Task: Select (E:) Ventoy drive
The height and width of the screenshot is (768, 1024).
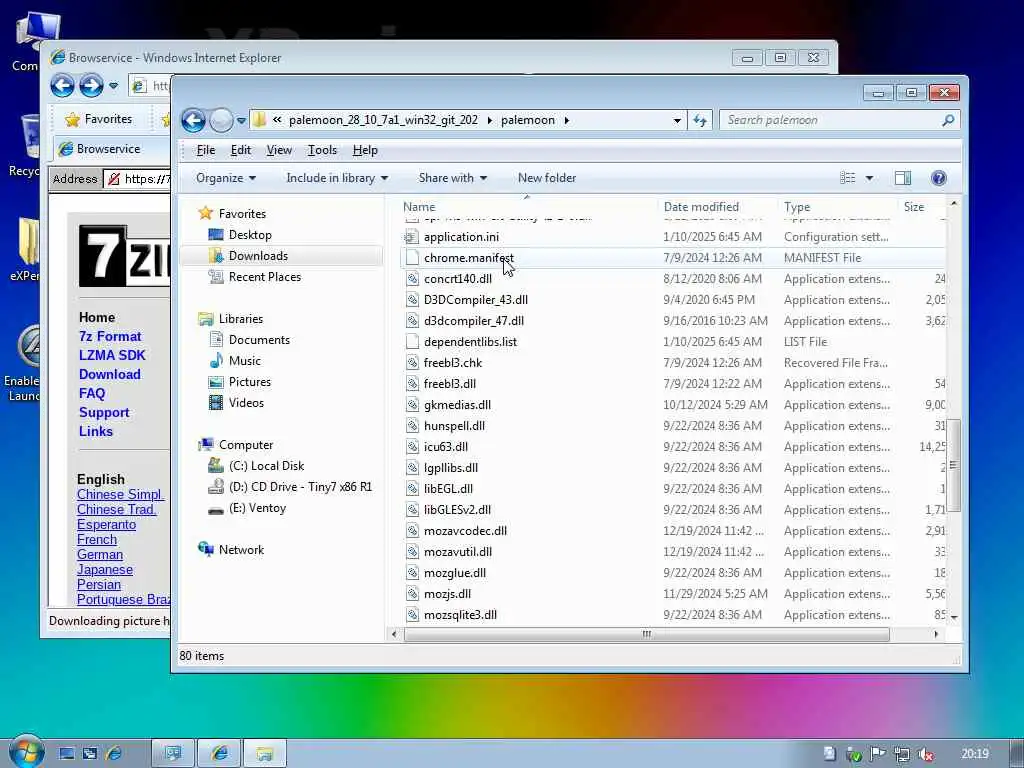Action: pos(257,508)
